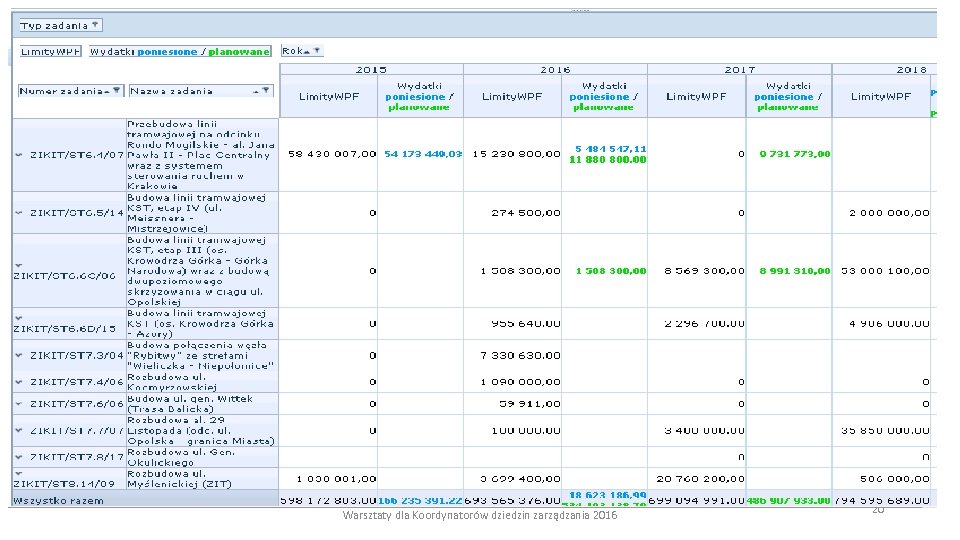Expand row ZIKIT/ST6.5/14
Viewport: 960px width, 540px height.
(19, 212)
